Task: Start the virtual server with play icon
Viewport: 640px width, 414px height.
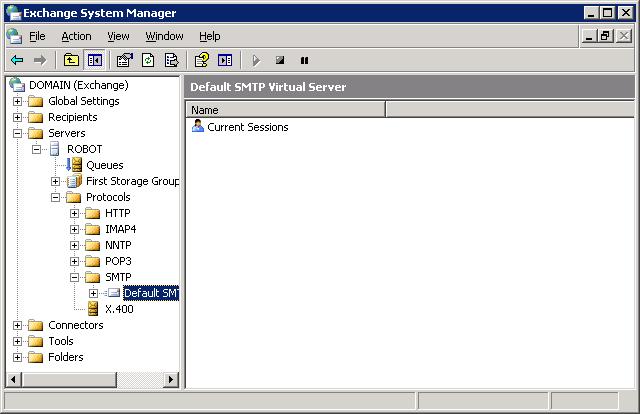Action: pos(256,60)
